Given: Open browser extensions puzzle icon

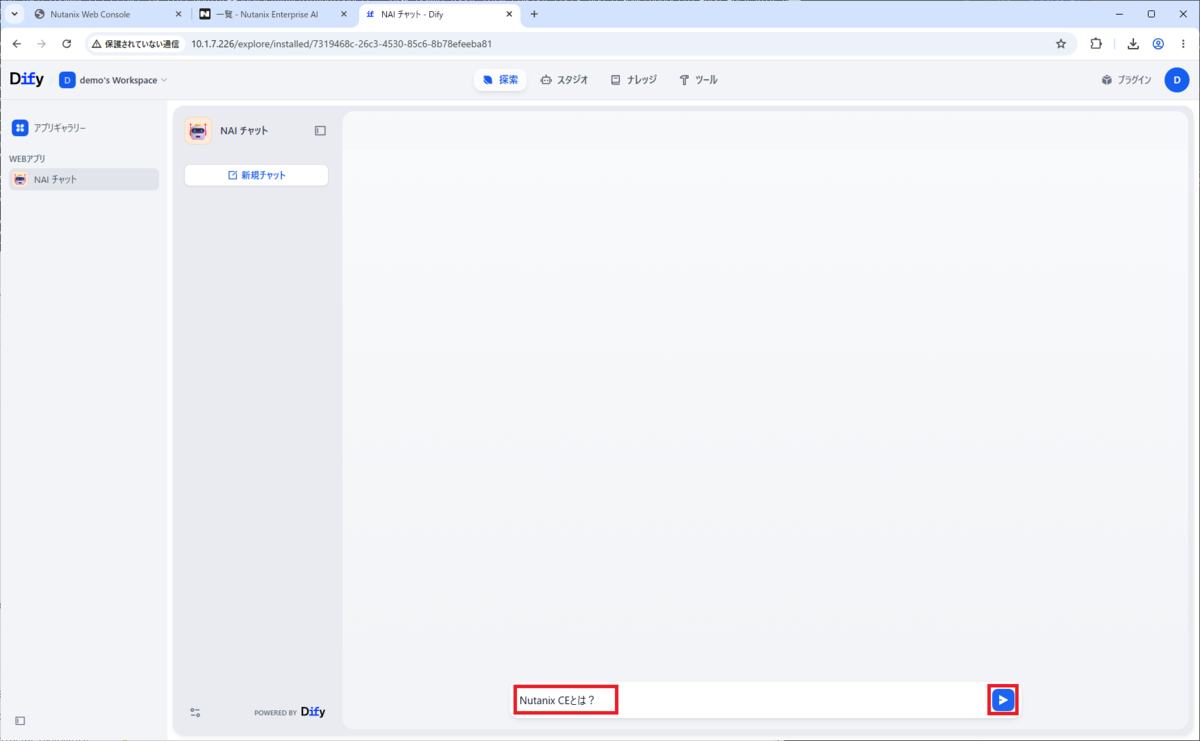Looking at the screenshot, I should 1096,44.
